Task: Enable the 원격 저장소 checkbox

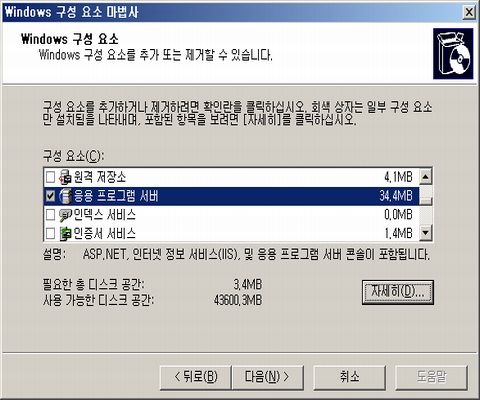Action: [50, 177]
